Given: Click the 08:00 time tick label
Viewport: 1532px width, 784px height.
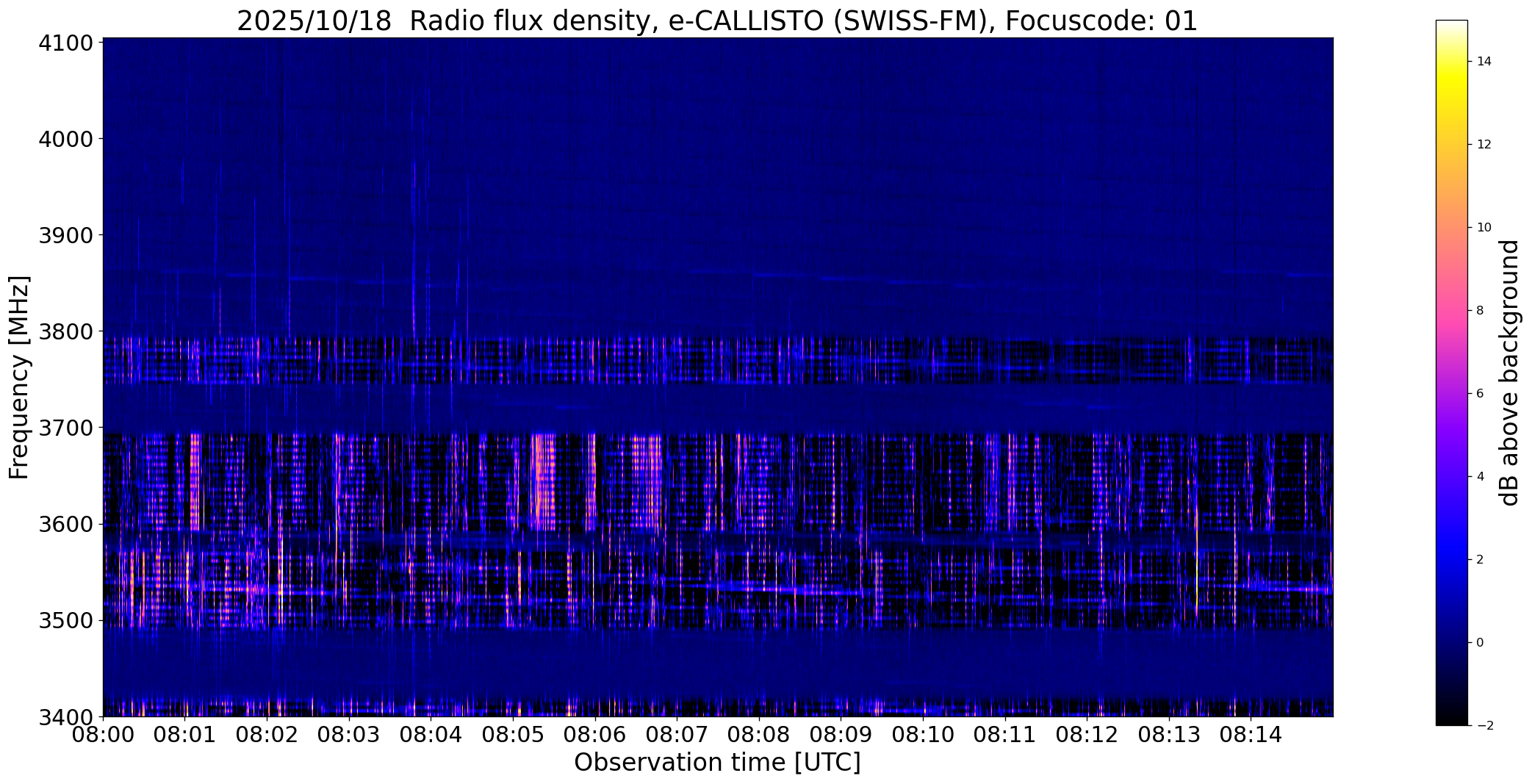Looking at the screenshot, I should tap(104, 734).
